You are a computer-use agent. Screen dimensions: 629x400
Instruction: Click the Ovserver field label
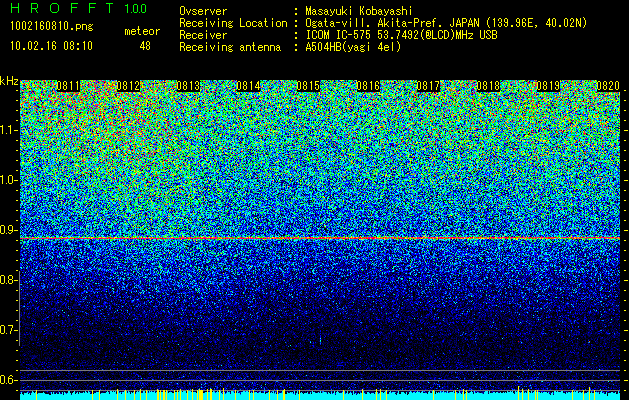tap(203, 11)
